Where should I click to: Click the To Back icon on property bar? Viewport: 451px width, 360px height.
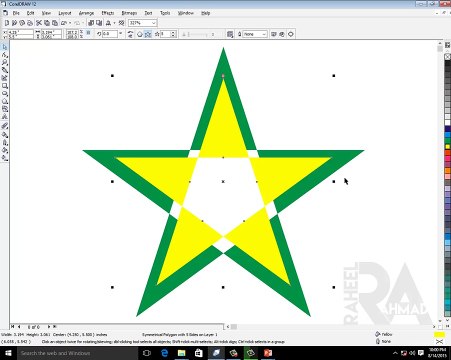(282, 34)
